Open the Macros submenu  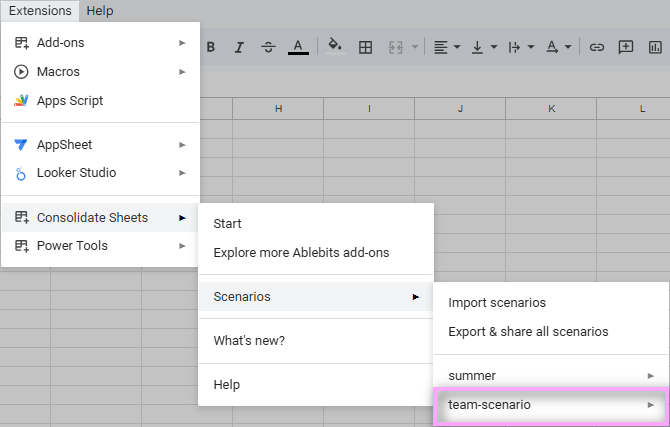pyautogui.click(x=100, y=72)
